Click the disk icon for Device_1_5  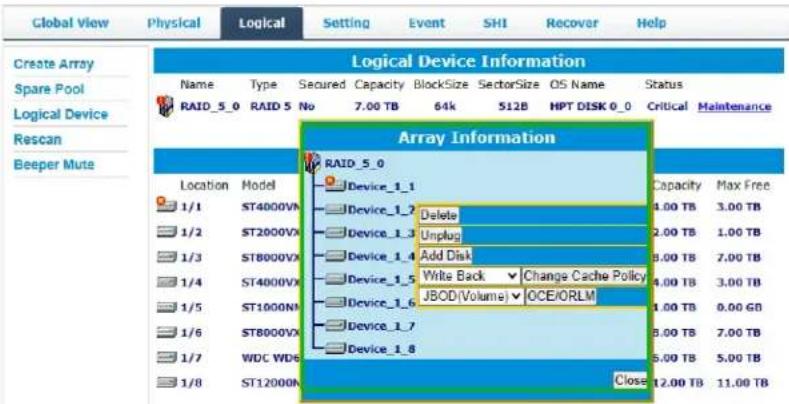pyautogui.click(x=335, y=279)
